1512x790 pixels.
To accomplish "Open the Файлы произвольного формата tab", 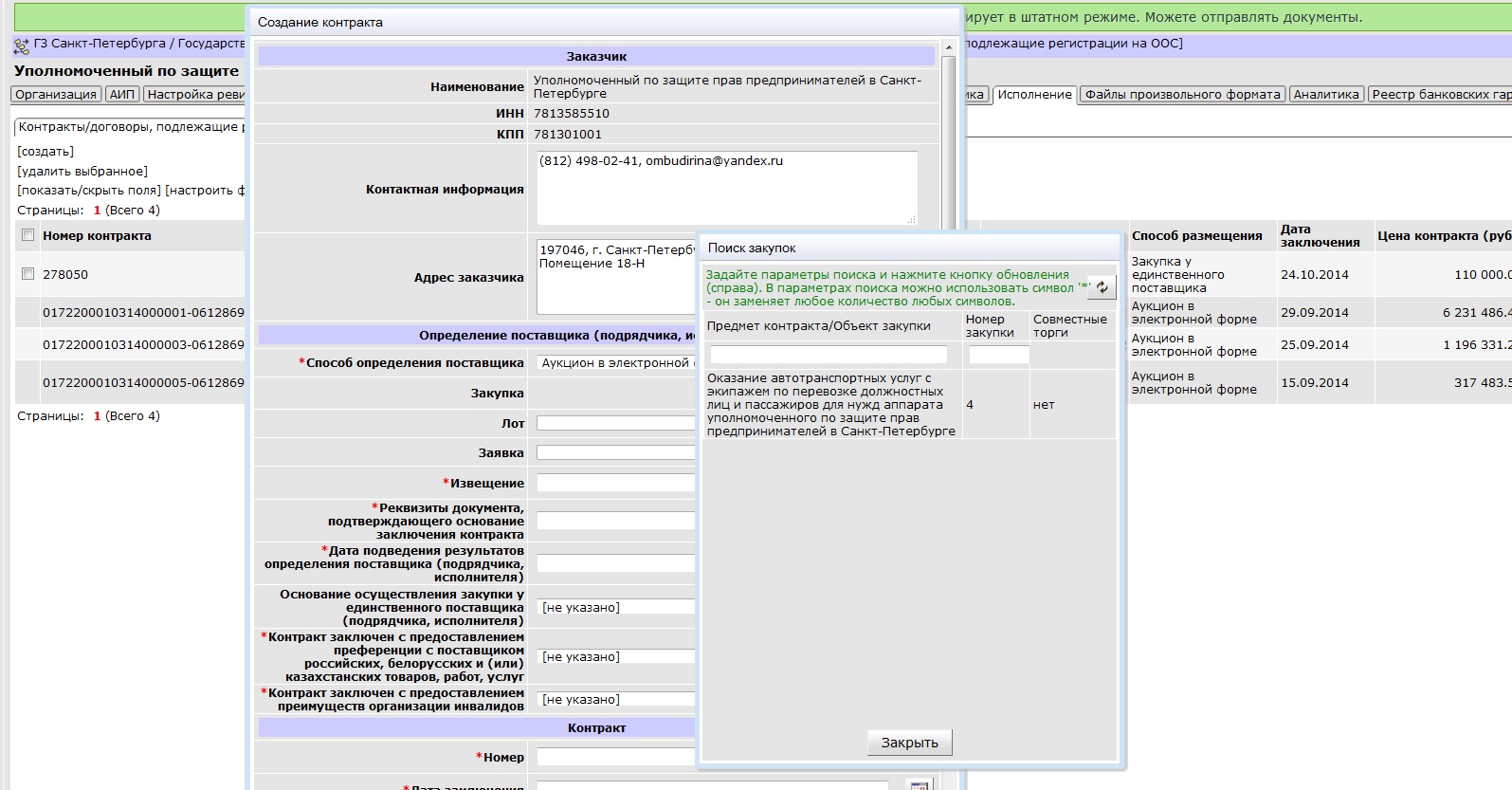I will 1182,94.
